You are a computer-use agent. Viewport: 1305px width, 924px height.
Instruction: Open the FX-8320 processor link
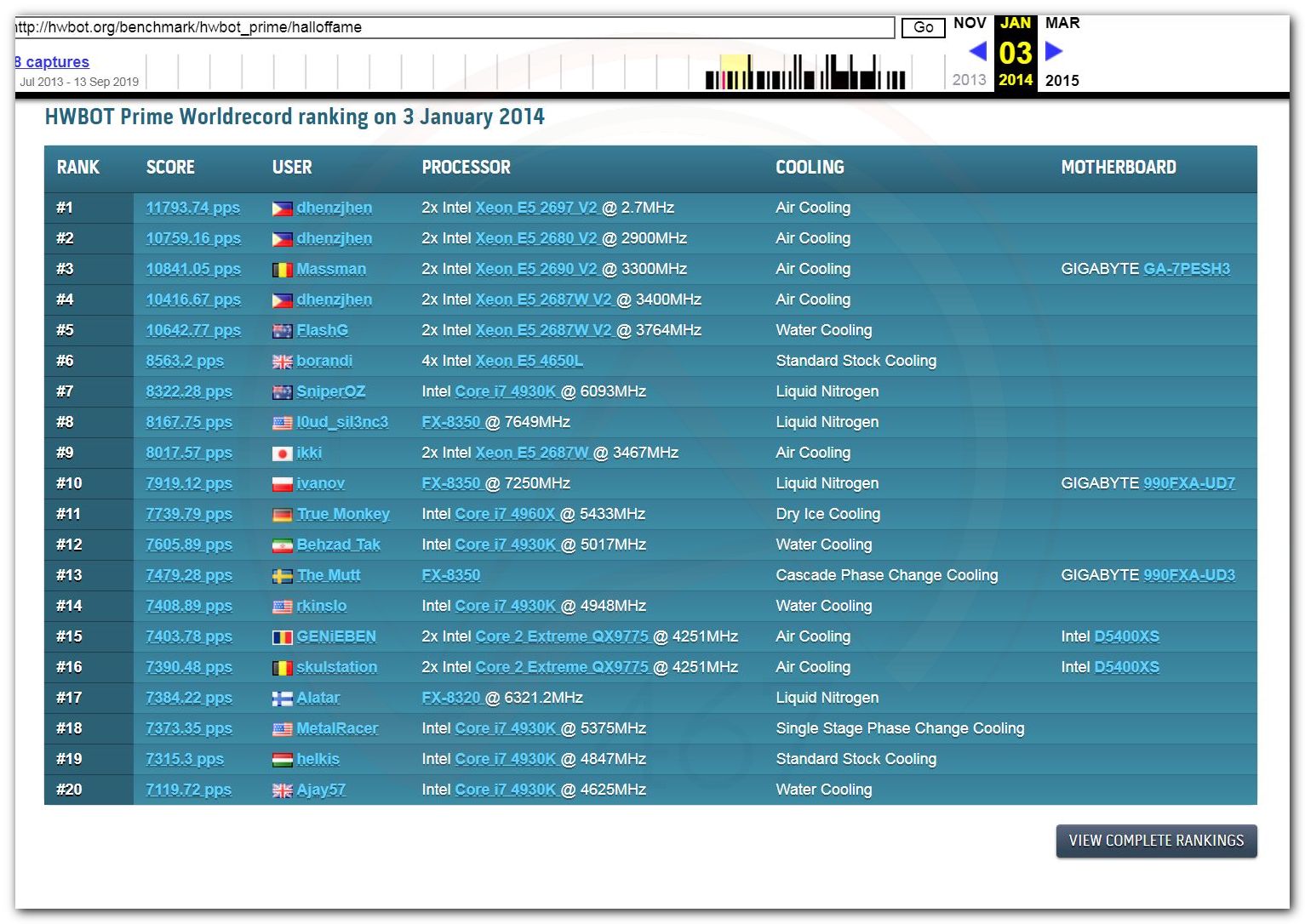pyautogui.click(x=451, y=698)
